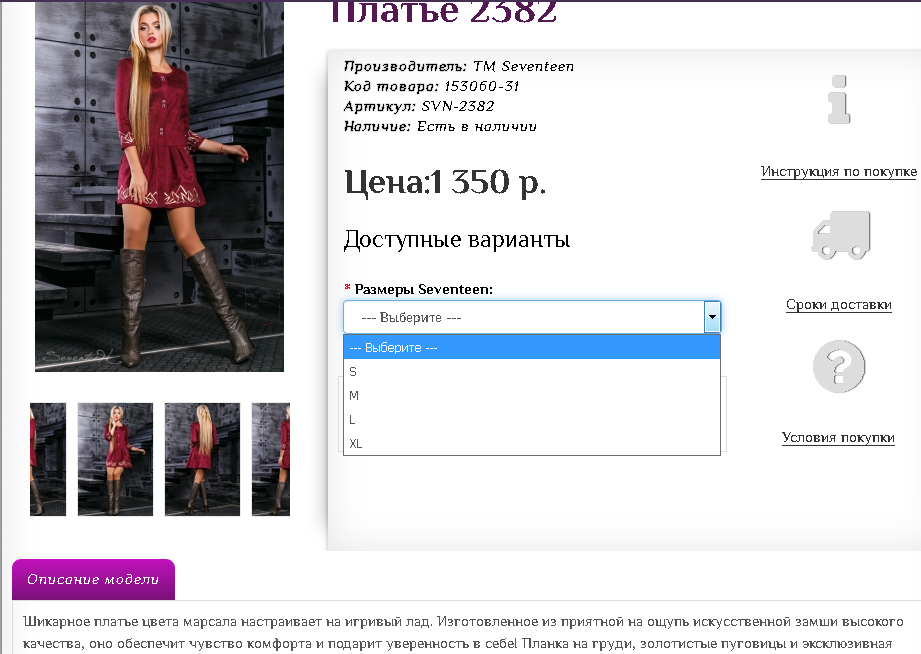This screenshot has height=654, width=921.
Task: Click the information "i" icon
Action: [839, 100]
